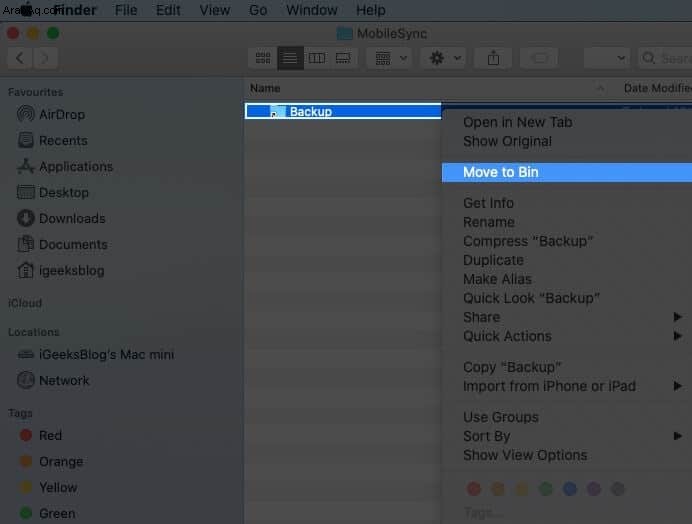692x524 pixels.
Task: Open Recents in the sidebar
Action: point(52,140)
